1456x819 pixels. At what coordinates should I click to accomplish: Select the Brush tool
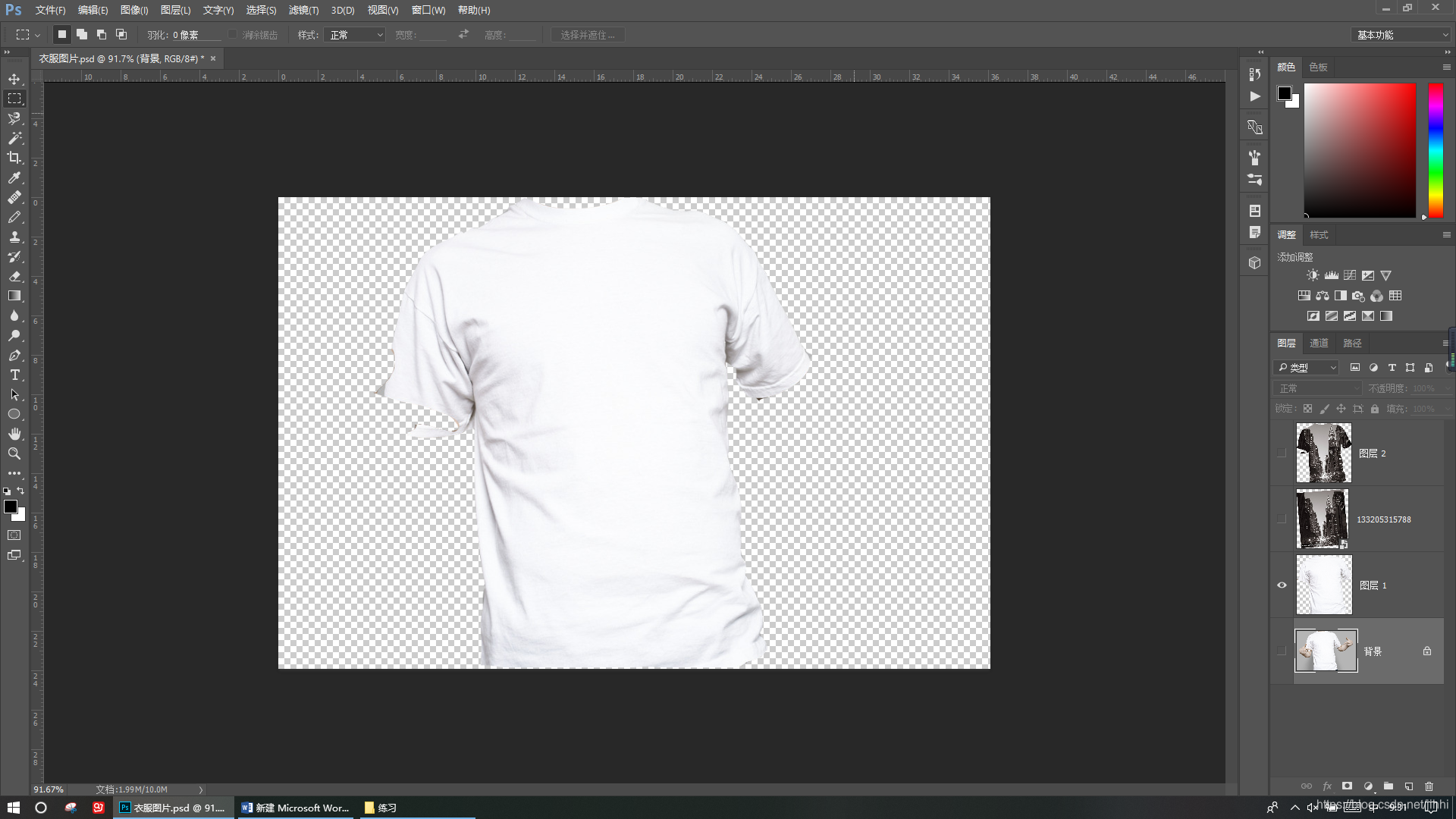[x=14, y=217]
